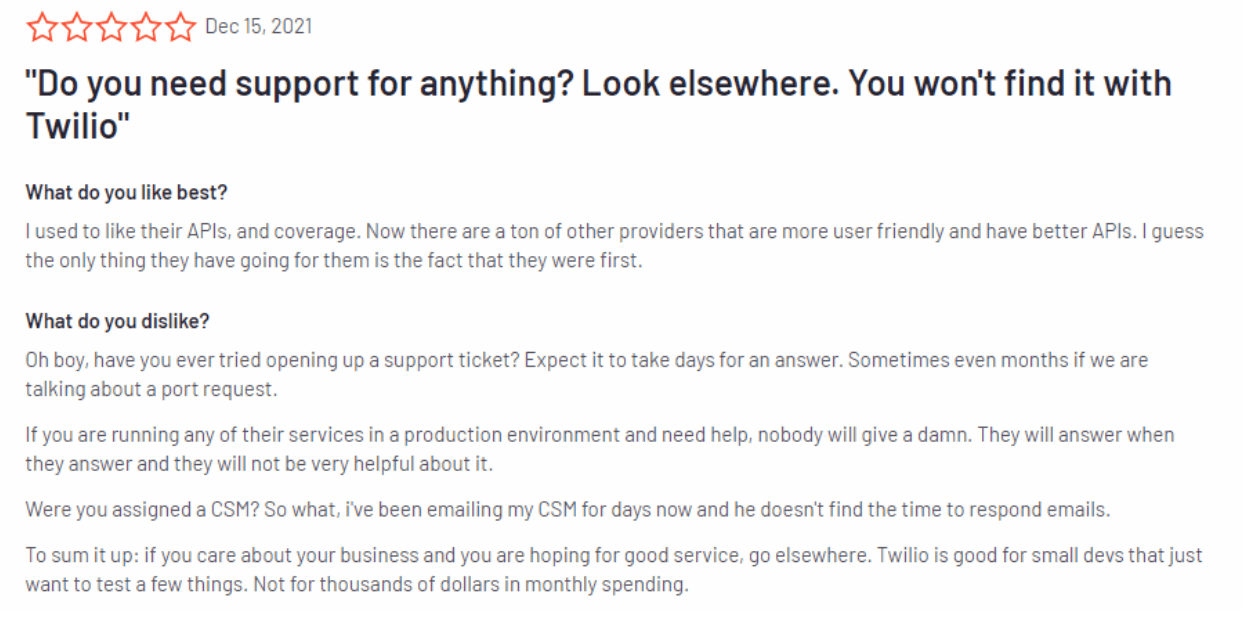Click the paragraph about liking their APIs and coverage
The width and height of the screenshot is (1254, 618).
(615, 246)
